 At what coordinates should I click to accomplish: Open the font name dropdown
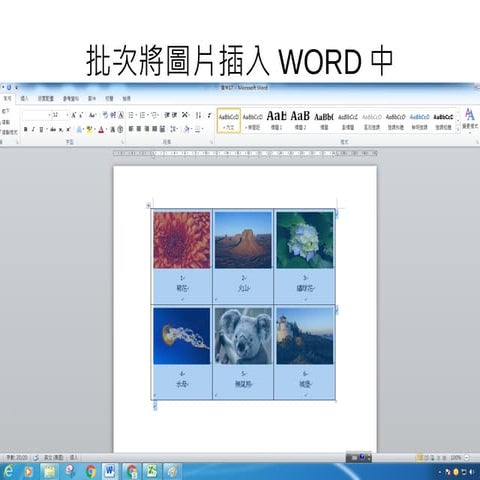[49, 115]
